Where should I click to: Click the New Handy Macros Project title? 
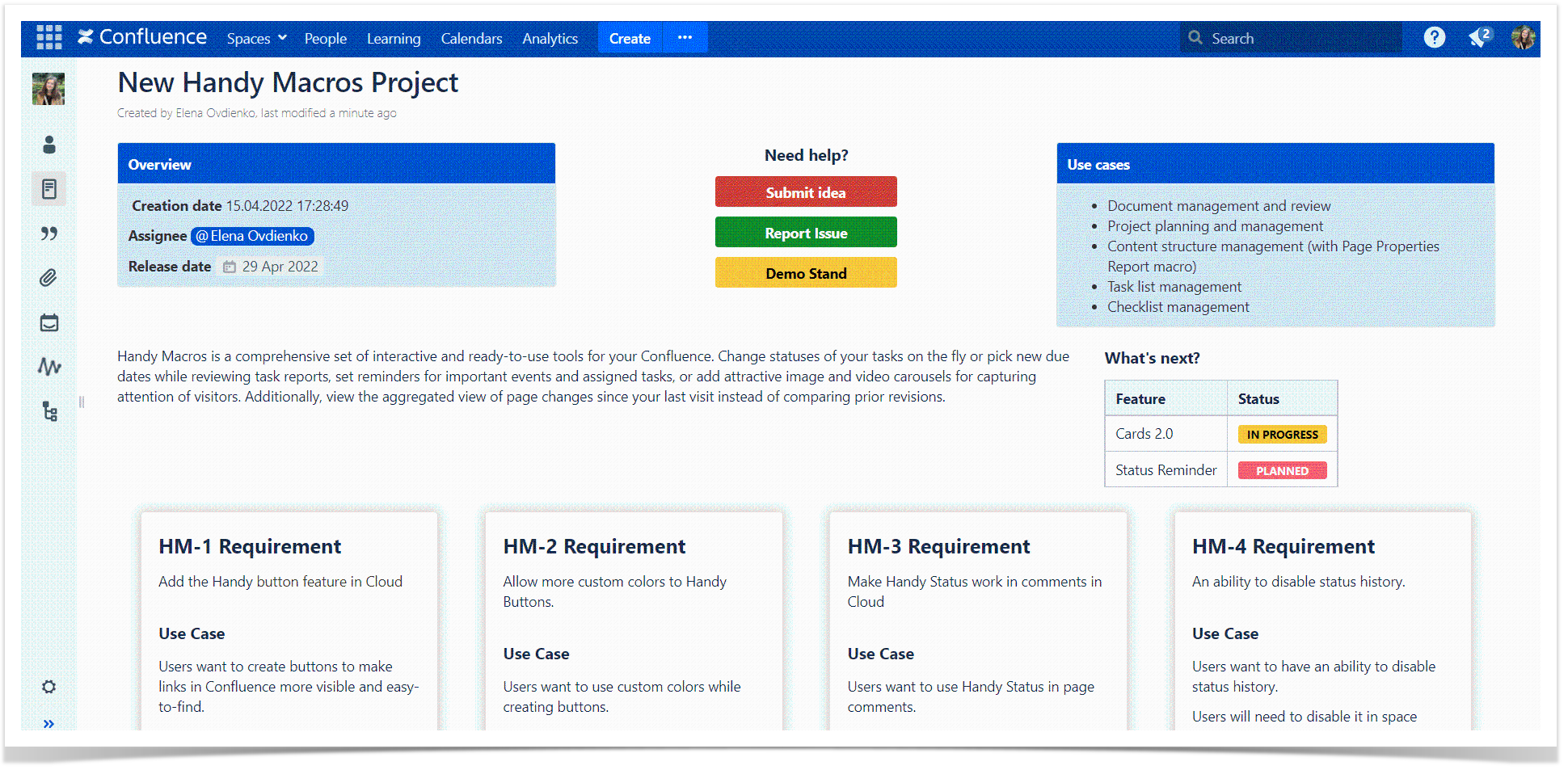[288, 82]
